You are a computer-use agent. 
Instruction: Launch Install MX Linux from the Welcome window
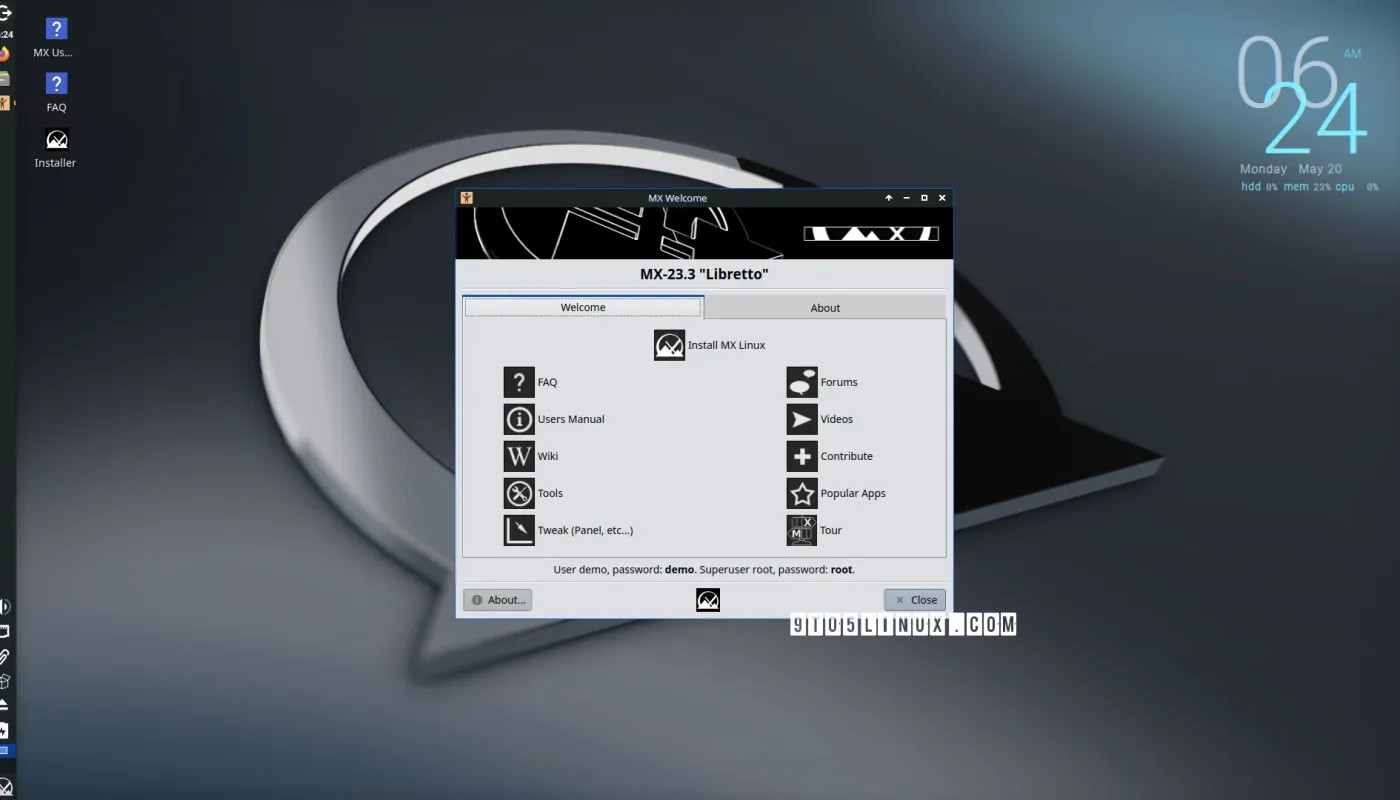click(710, 345)
